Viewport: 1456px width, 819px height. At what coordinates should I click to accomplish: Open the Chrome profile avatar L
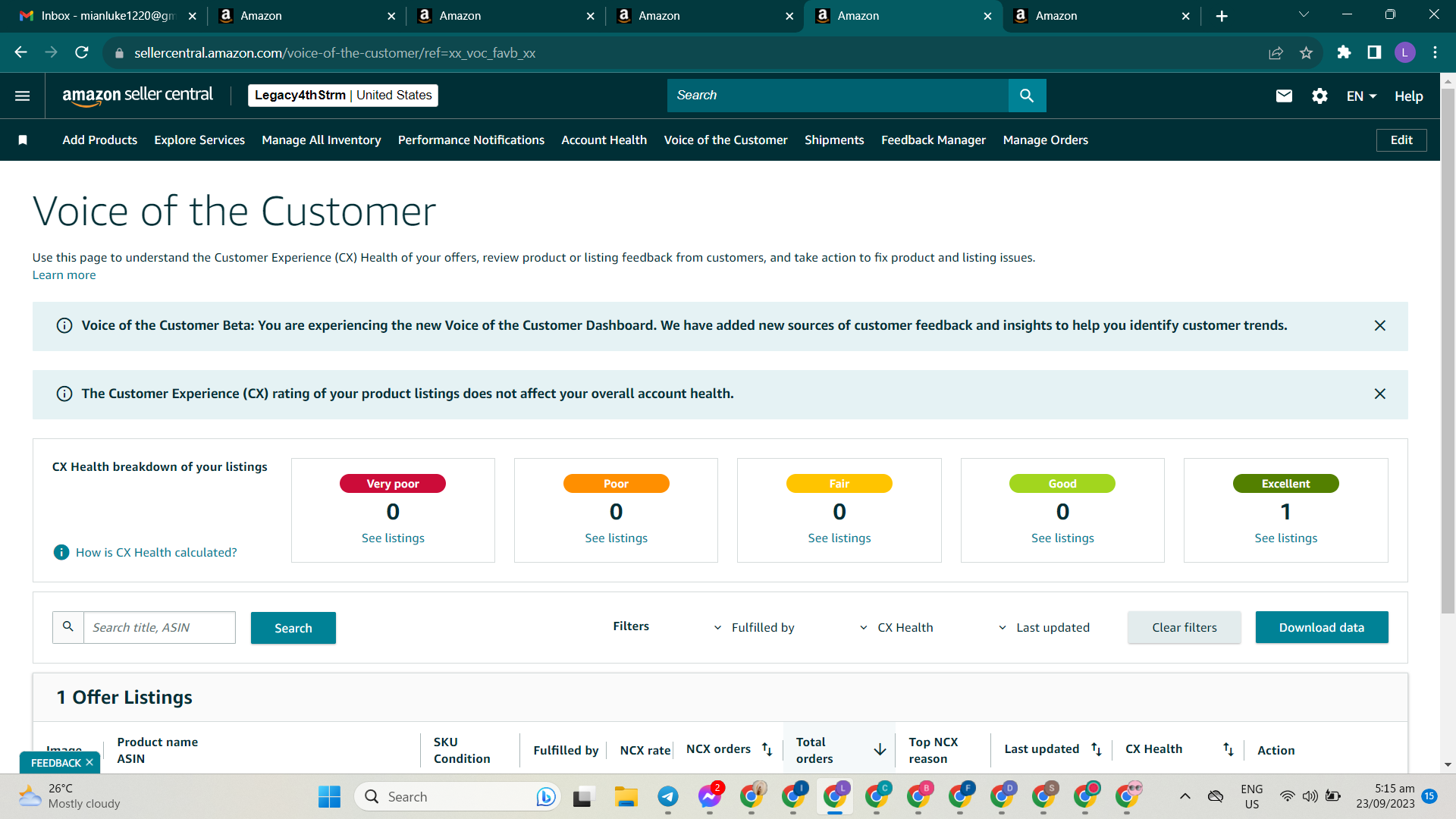coord(1404,52)
